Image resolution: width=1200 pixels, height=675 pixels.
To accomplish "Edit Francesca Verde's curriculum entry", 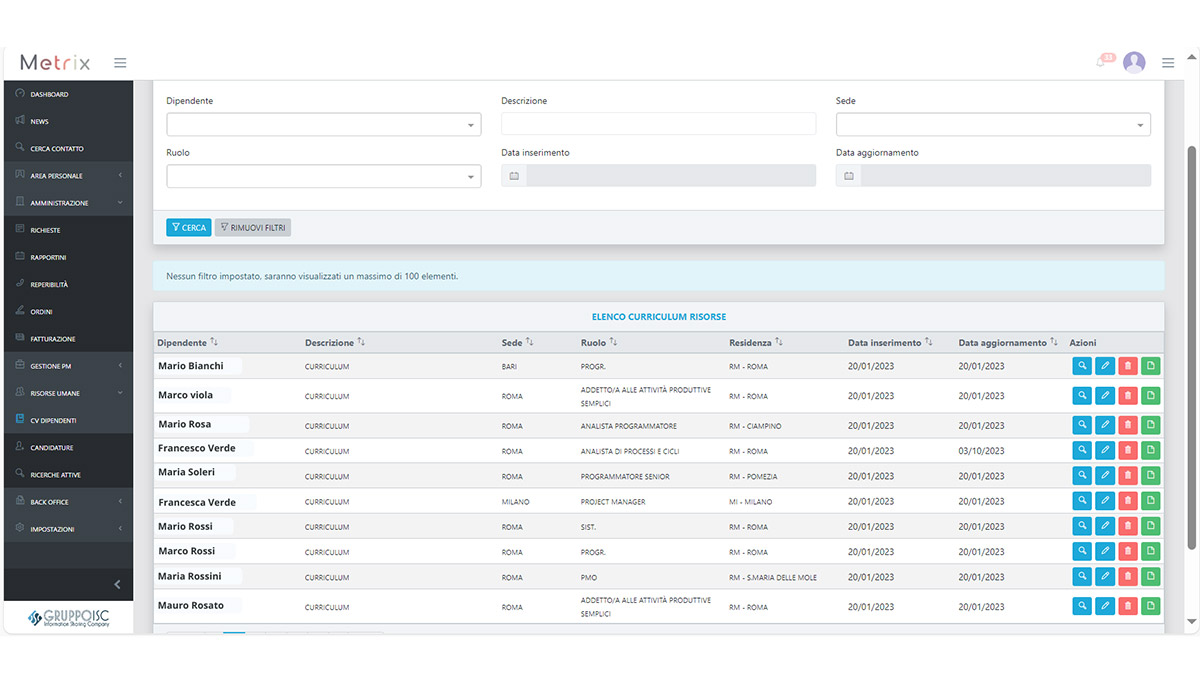I will 1105,501.
